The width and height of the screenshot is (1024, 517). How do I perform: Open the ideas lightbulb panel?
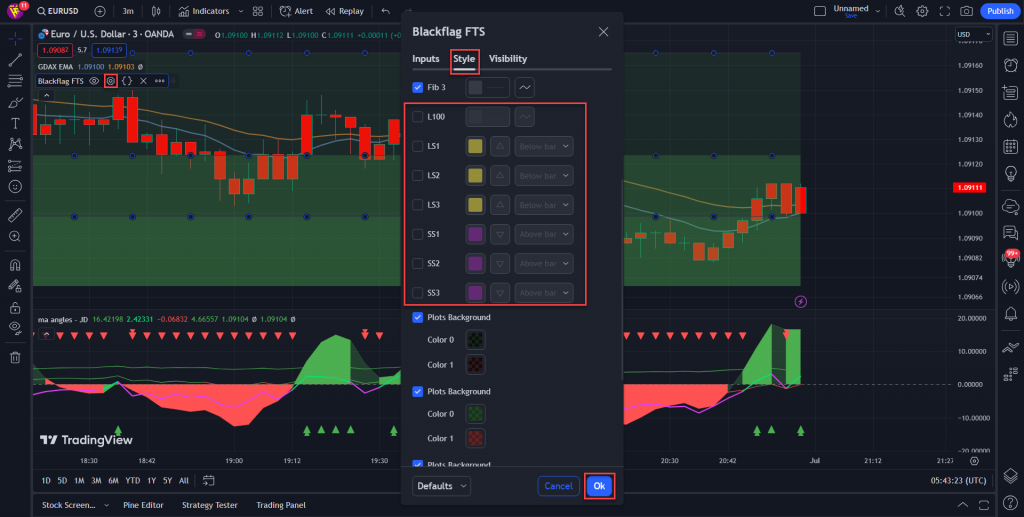(x=1010, y=173)
